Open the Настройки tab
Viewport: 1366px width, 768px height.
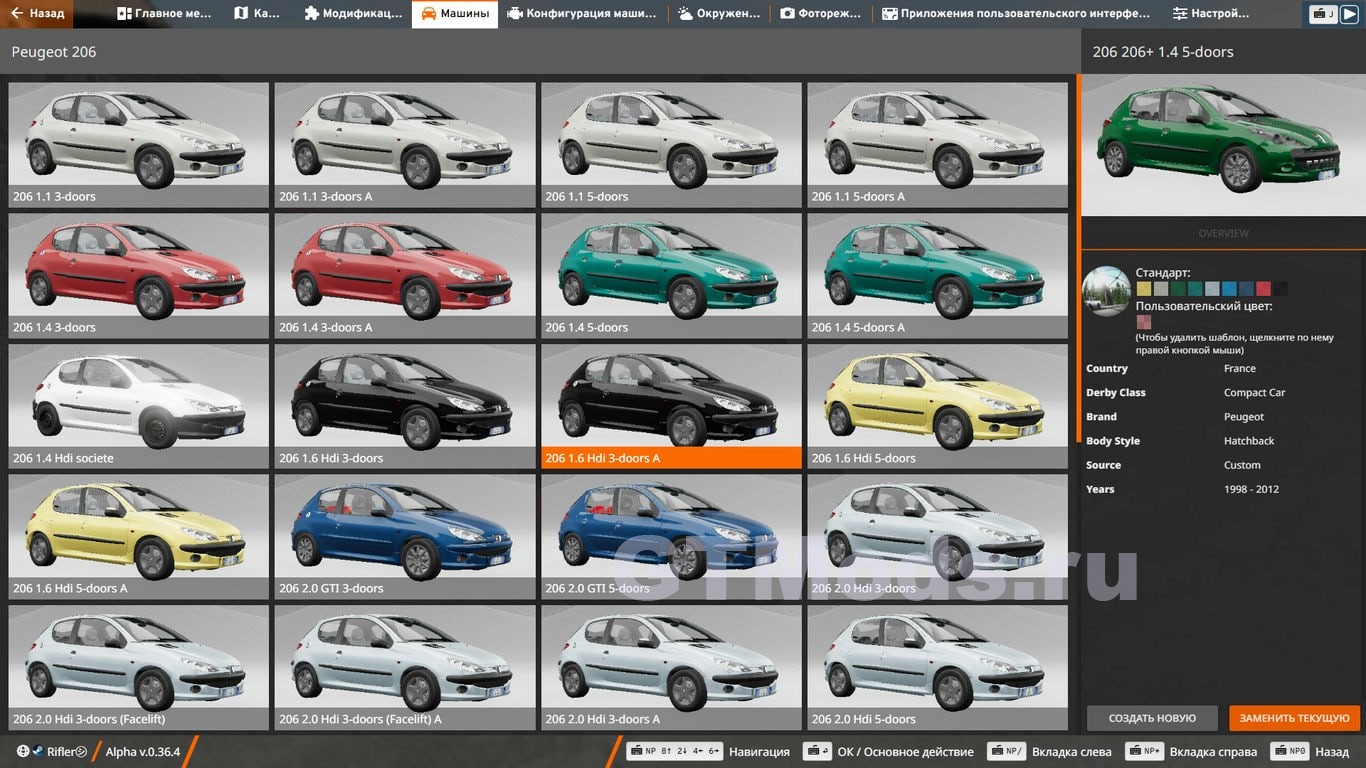tap(1211, 14)
